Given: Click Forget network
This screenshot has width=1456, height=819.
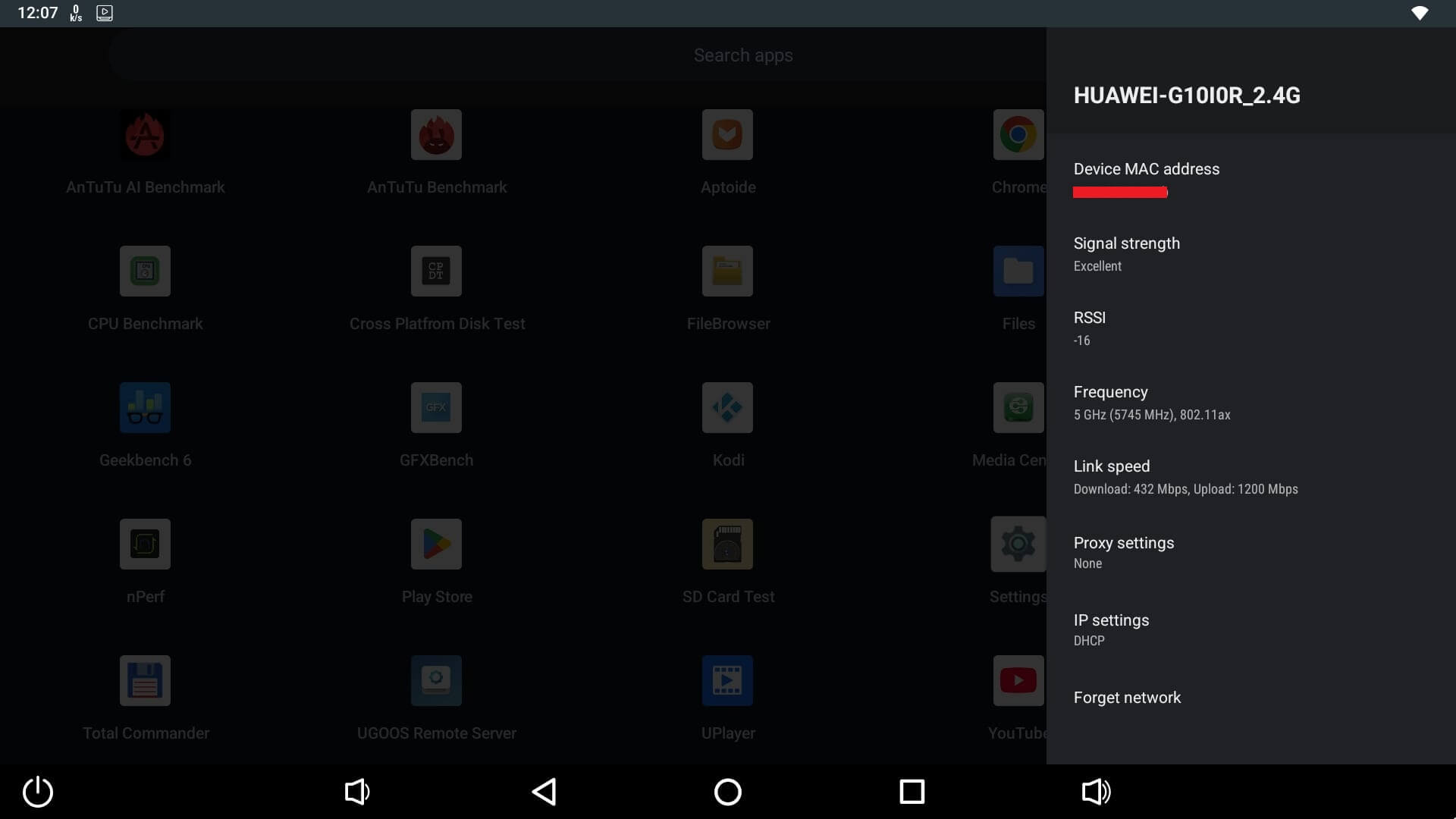Looking at the screenshot, I should click(1127, 698).
